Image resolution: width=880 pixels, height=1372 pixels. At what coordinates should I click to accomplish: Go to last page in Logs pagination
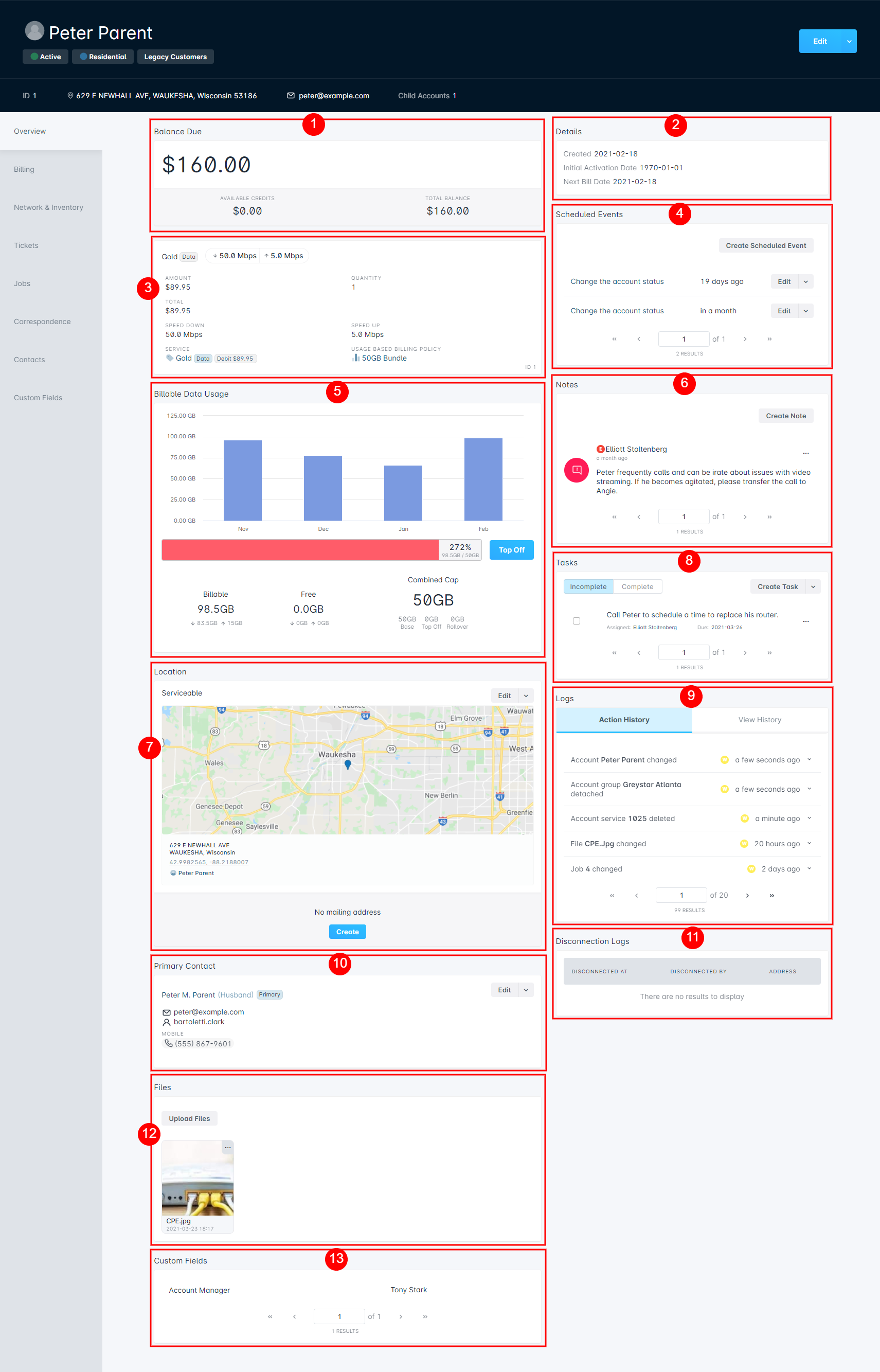pyautogui.click(x=772, y=896)
